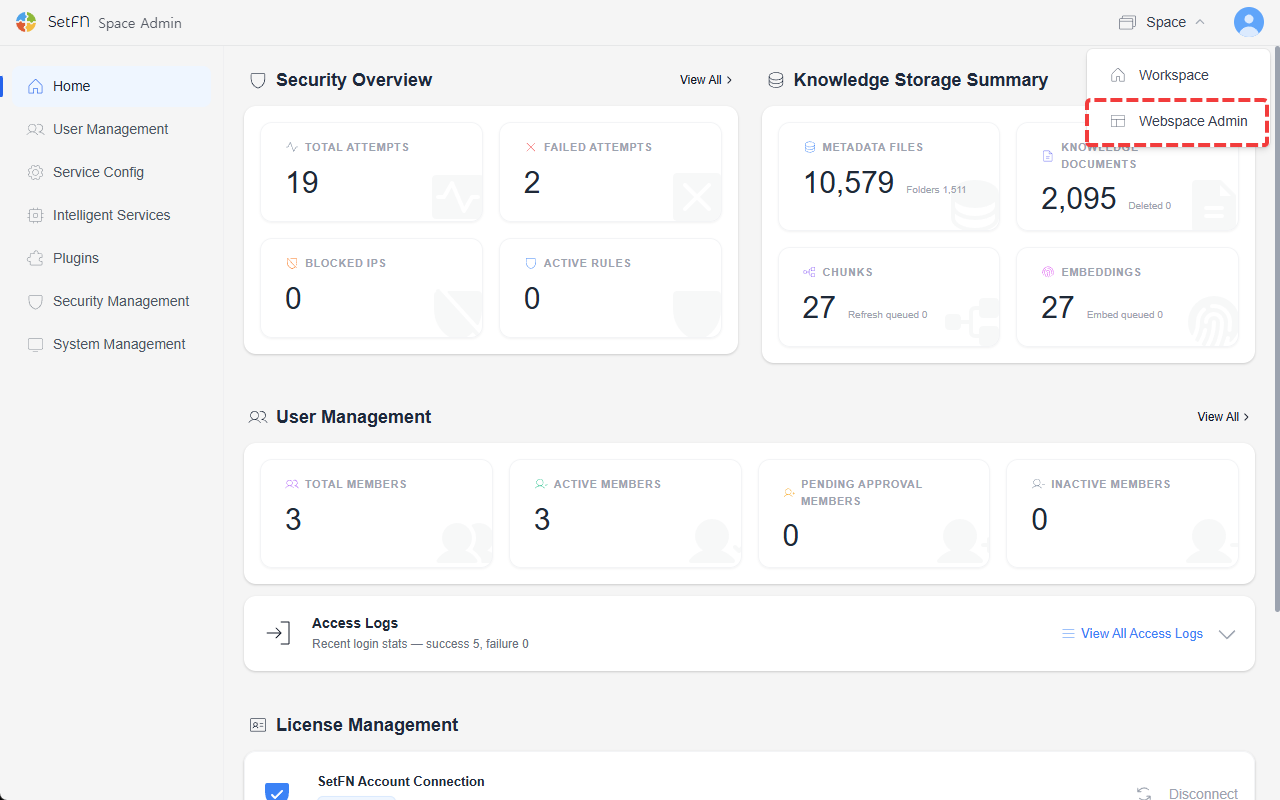Click the Plugins puzzle icon
Screen dimensions: 1280x800
coord(36,258)
